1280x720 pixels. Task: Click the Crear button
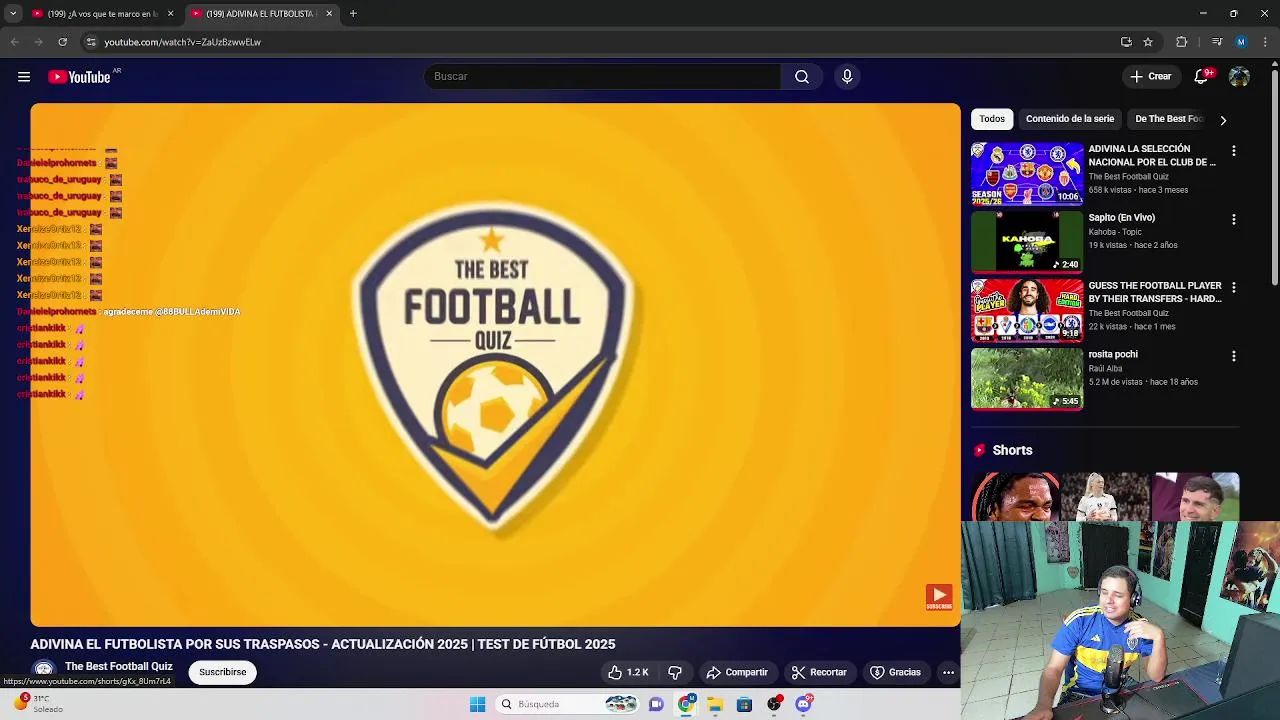(1150, 77)
